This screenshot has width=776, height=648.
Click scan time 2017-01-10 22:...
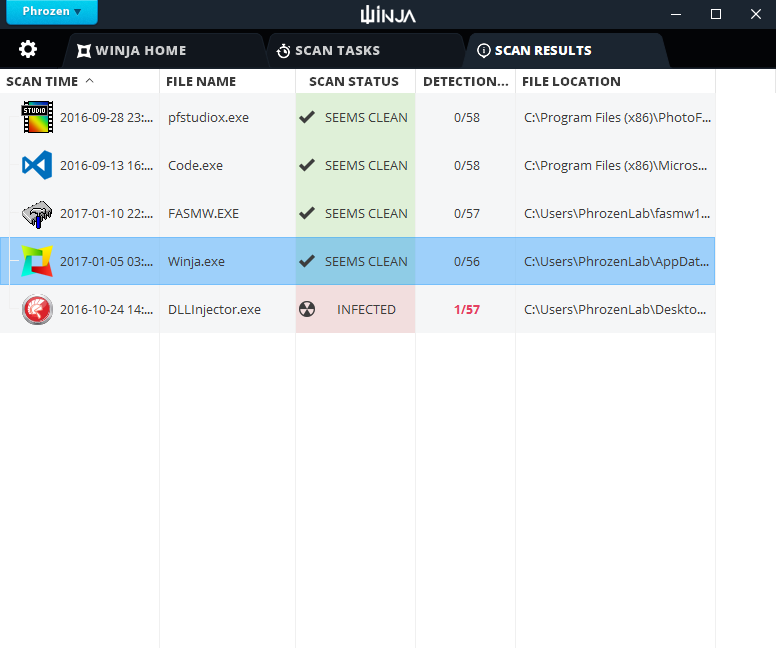(x=106, y=213)
